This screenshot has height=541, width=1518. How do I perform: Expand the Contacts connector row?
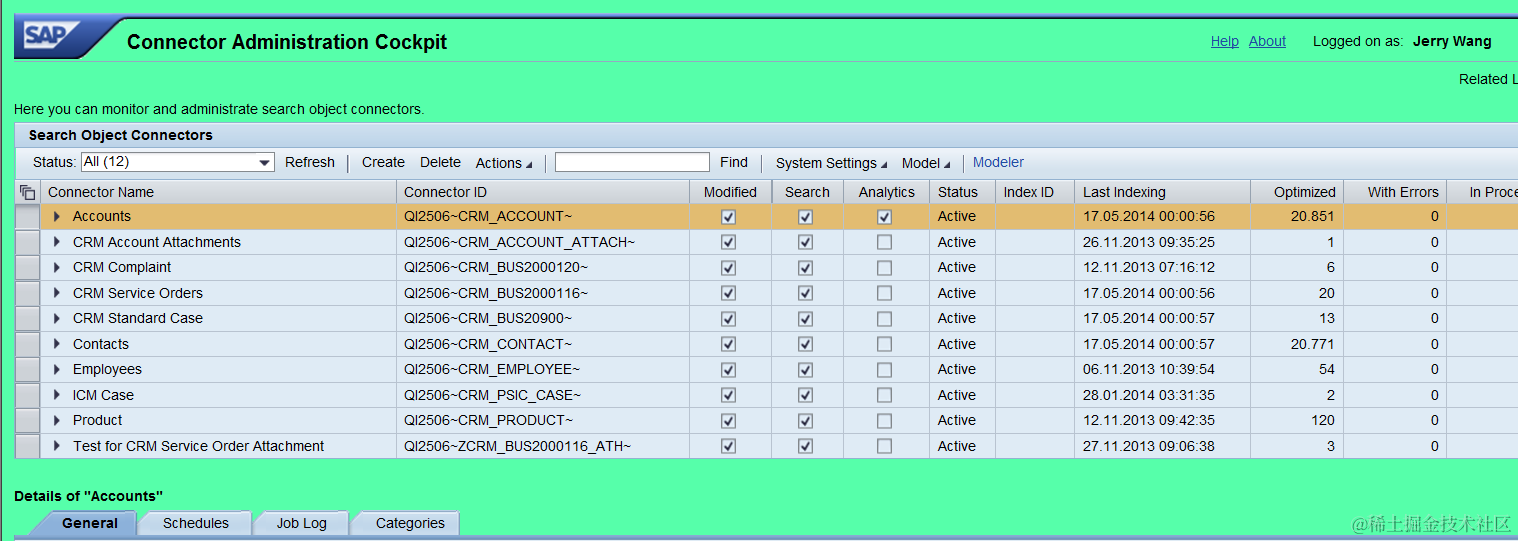57,344
